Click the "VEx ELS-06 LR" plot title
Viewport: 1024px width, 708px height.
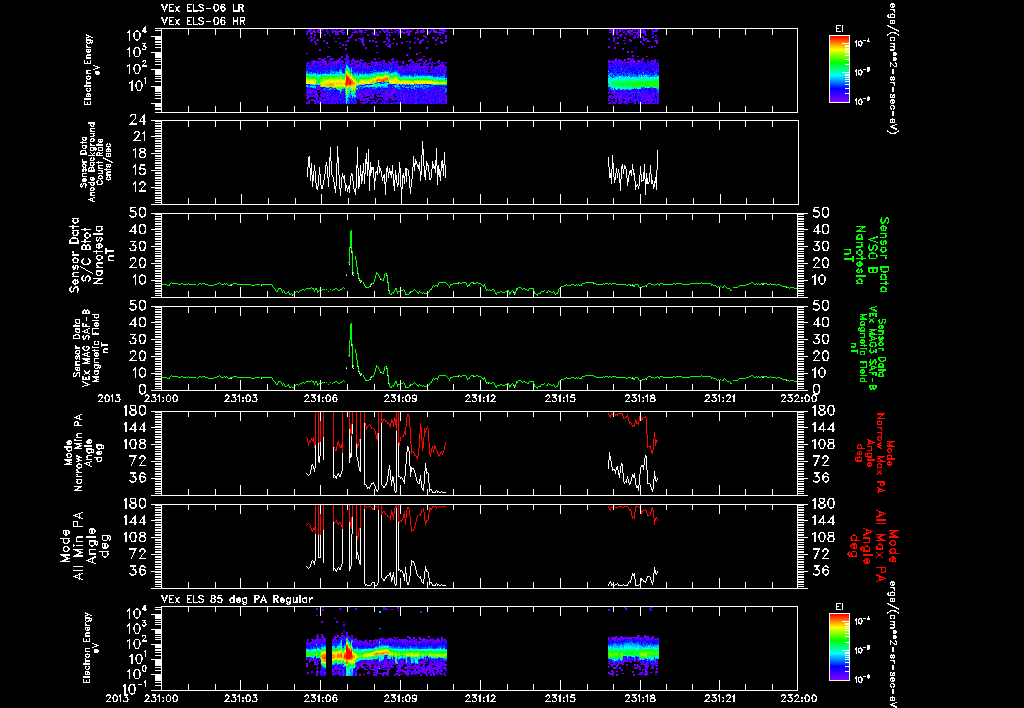coord(203,8)
